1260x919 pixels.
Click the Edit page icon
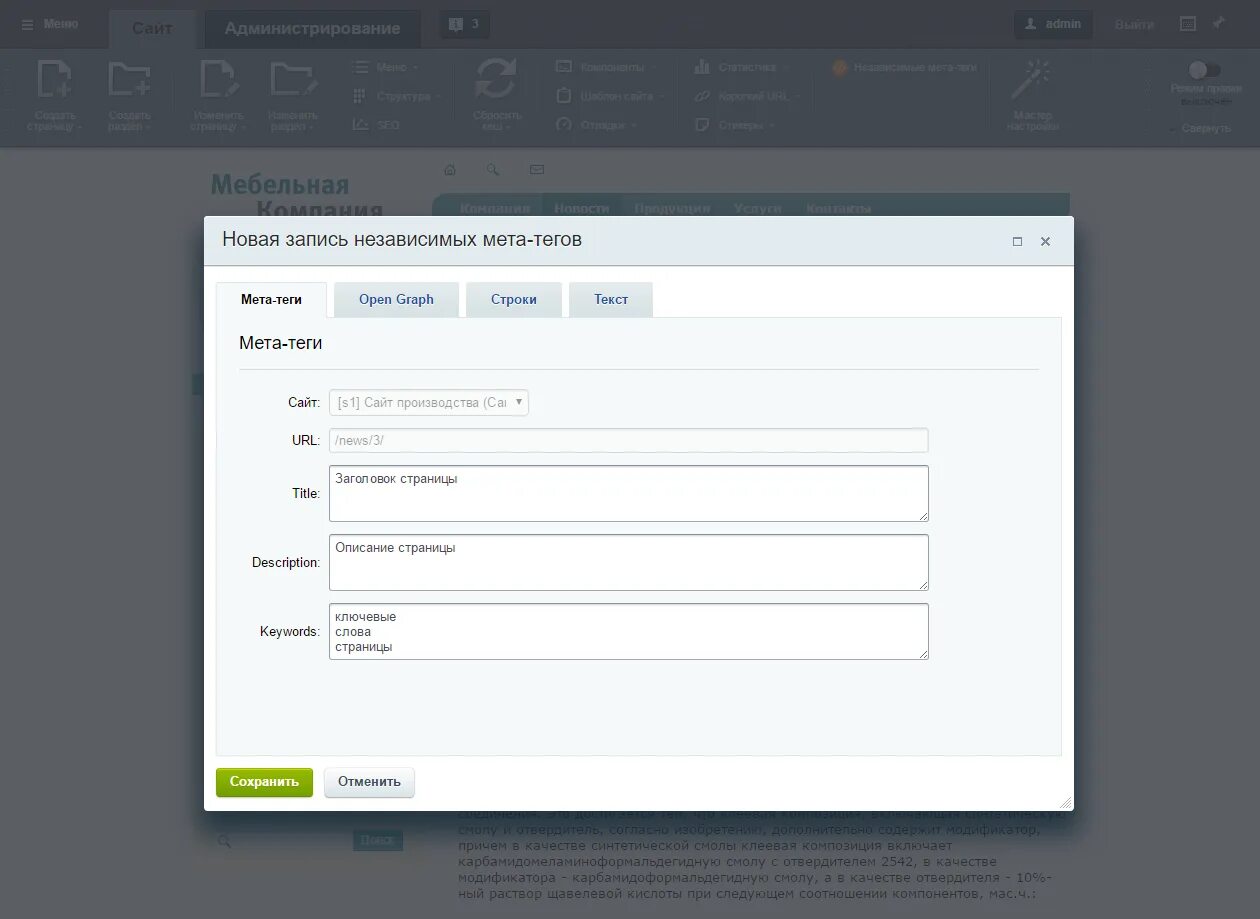point(218,81)
